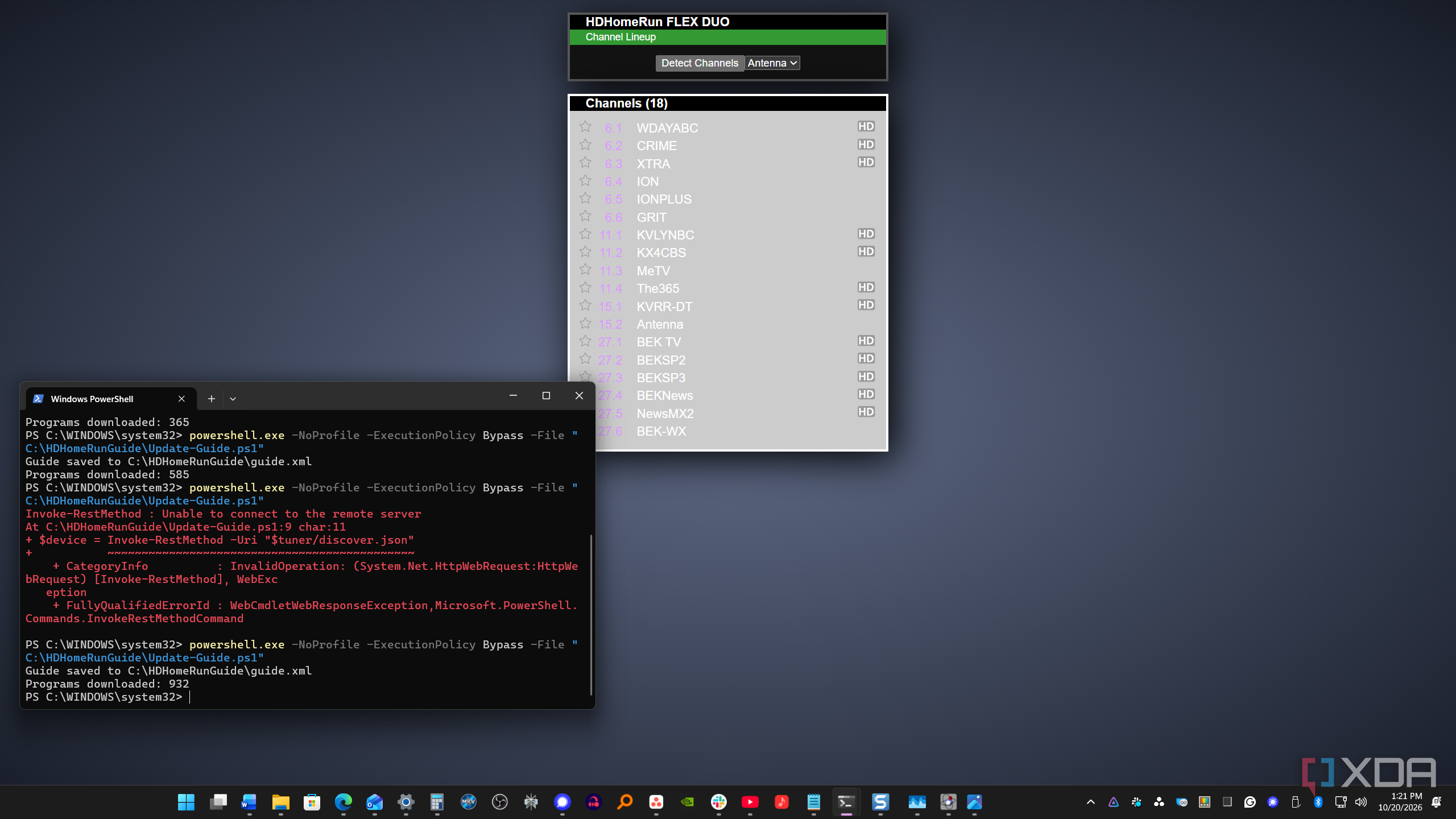Open File Explorer from taskbar
The image size is (1456, 819).
tap(280, 802)
